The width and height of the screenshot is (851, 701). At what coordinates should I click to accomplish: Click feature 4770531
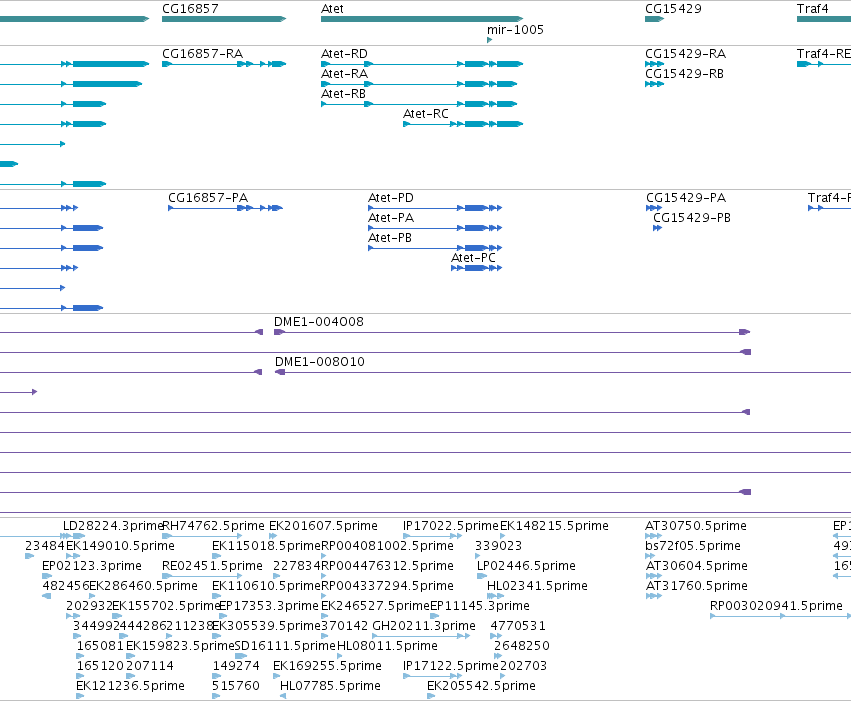point(518,626)
